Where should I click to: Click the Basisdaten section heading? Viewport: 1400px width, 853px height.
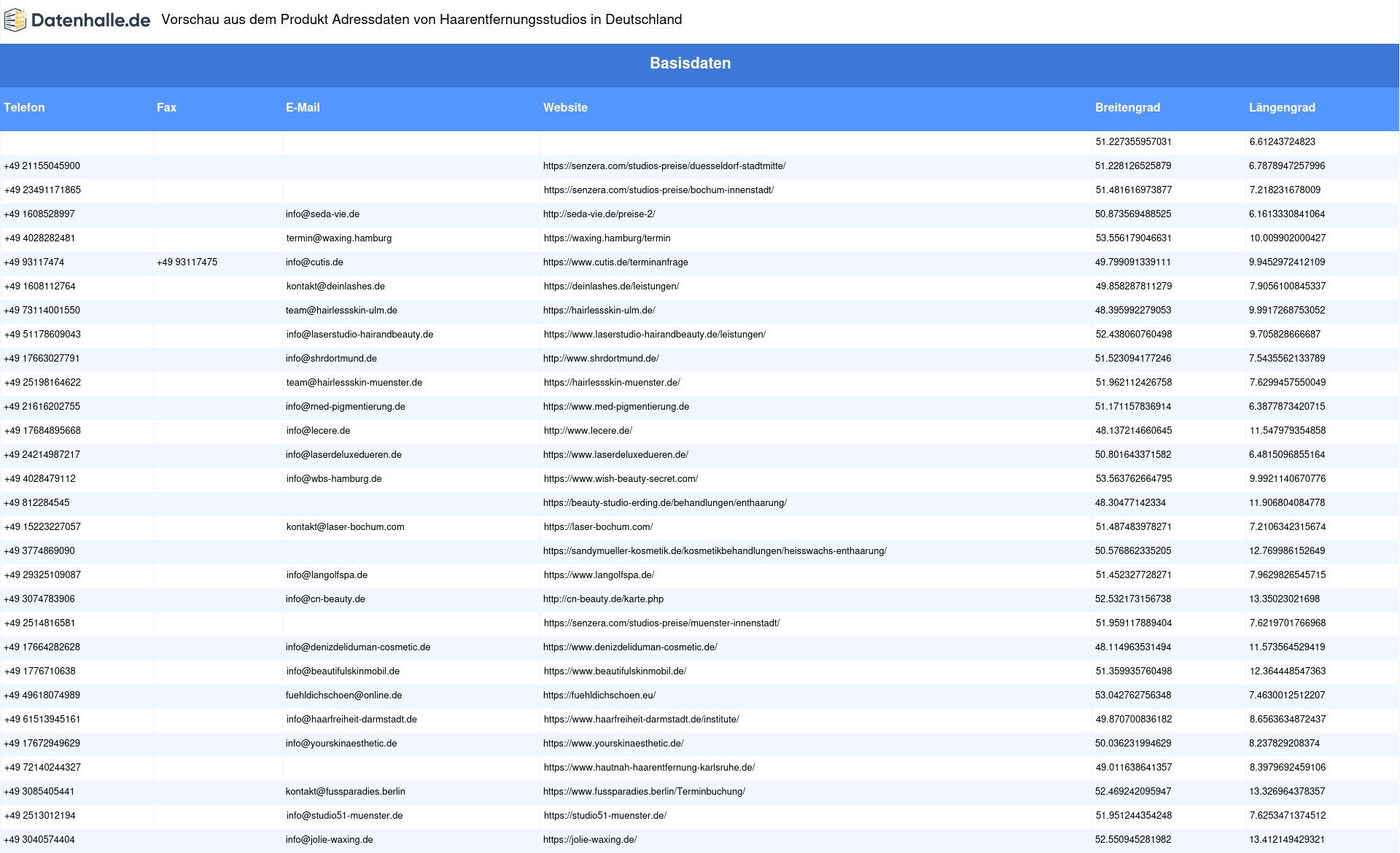690,63
